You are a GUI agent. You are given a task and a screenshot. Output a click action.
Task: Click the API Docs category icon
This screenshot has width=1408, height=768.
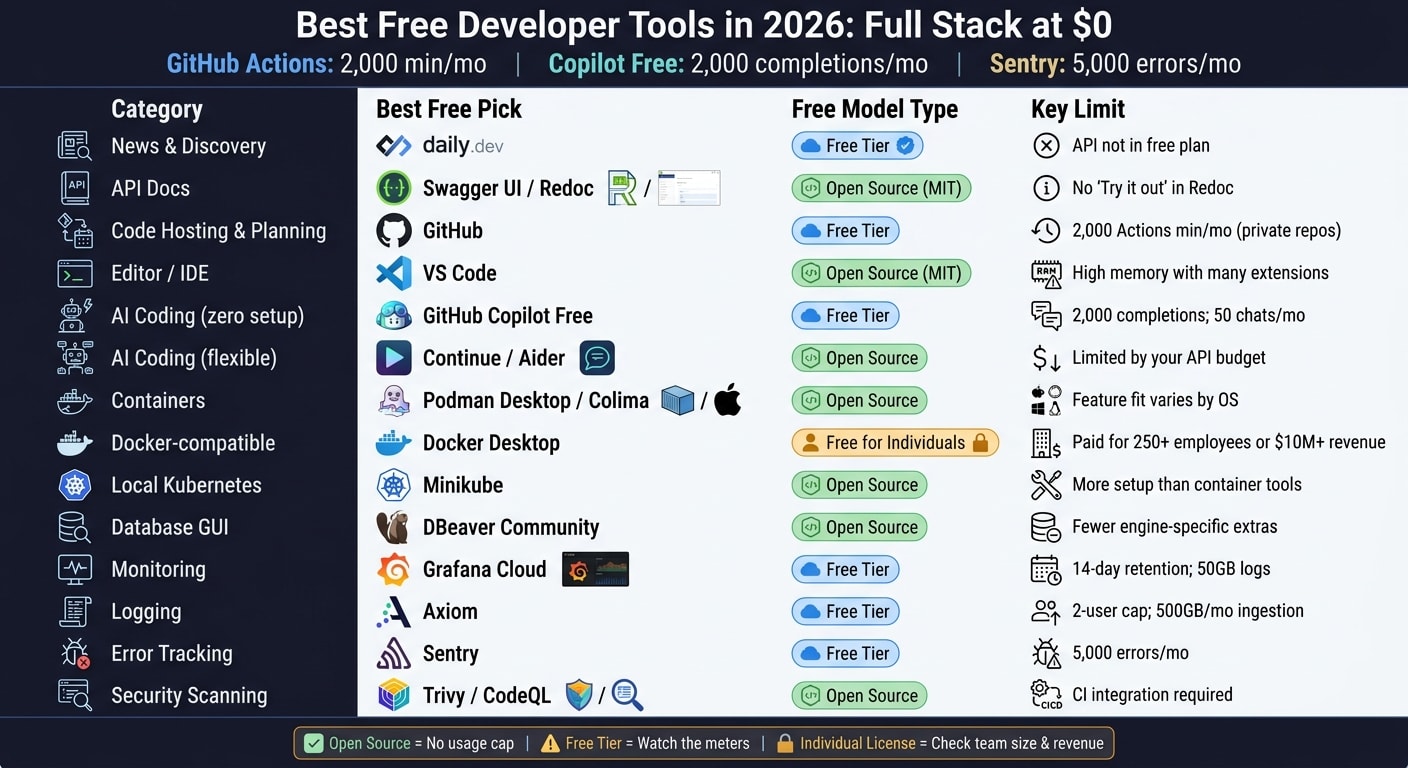75,188
